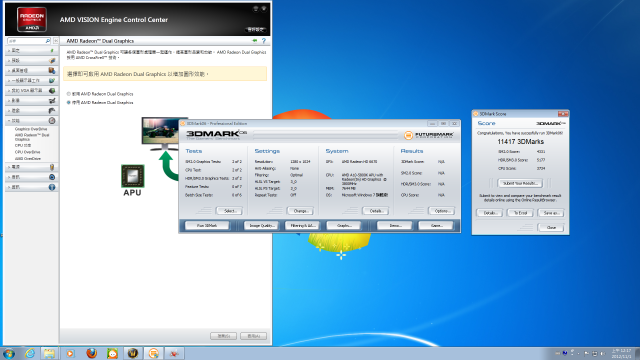Viewport: 640px width, 360px height.
Task: Click Options... under Results in 3DMark06
Action: (x=442, y=211)
